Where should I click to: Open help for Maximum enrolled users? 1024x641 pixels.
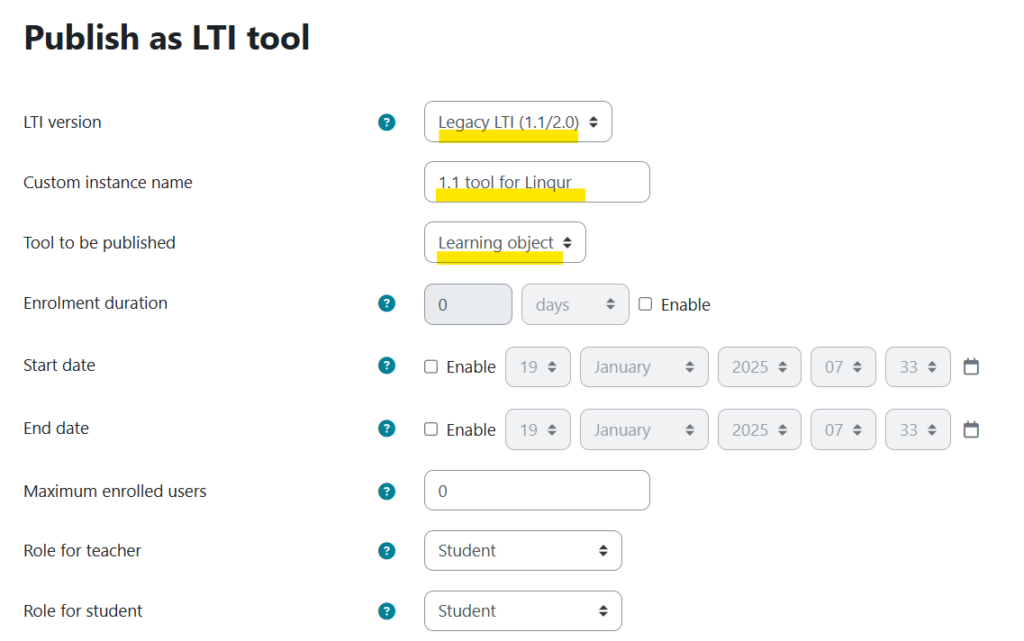click(387, 491)
